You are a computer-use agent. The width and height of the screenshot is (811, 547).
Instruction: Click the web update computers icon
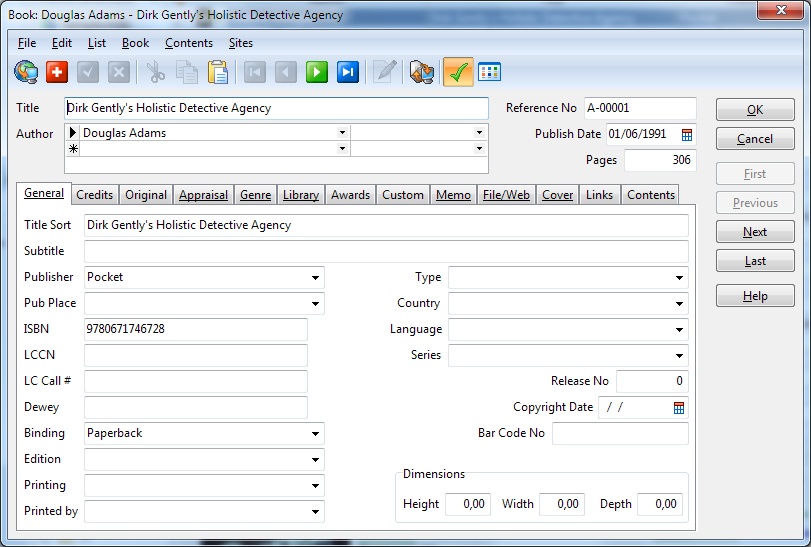422,72
